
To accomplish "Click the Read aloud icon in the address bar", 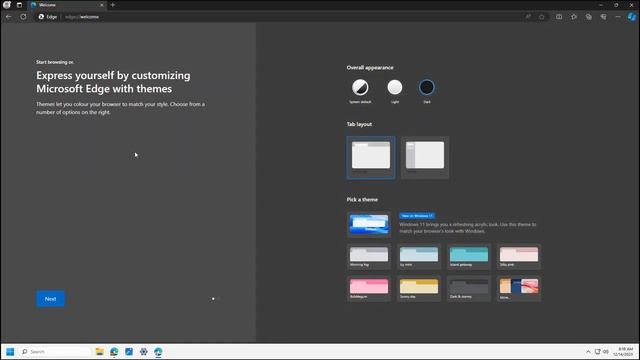I will 528,17.
